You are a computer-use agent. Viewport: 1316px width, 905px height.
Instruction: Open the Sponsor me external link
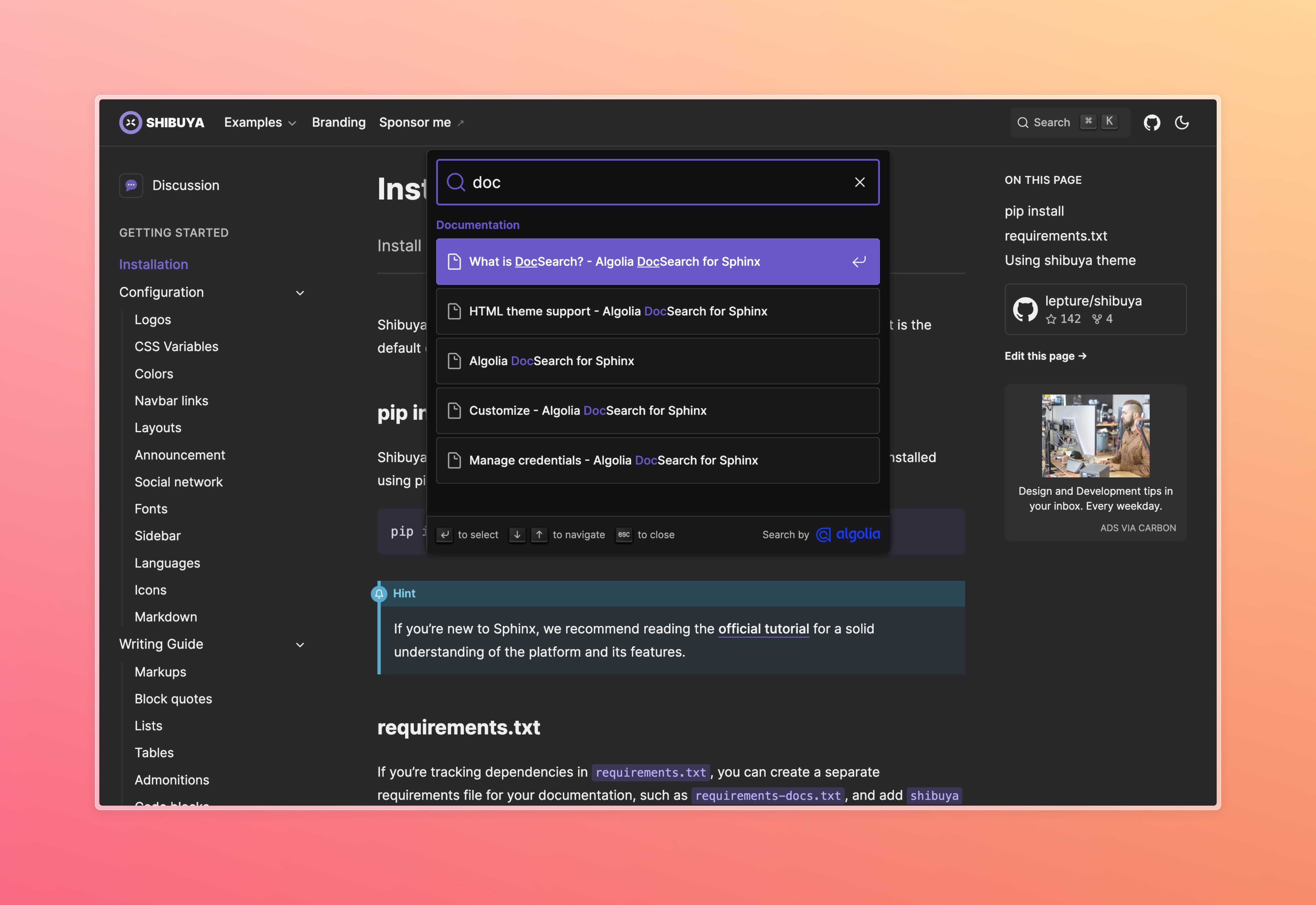421,122
